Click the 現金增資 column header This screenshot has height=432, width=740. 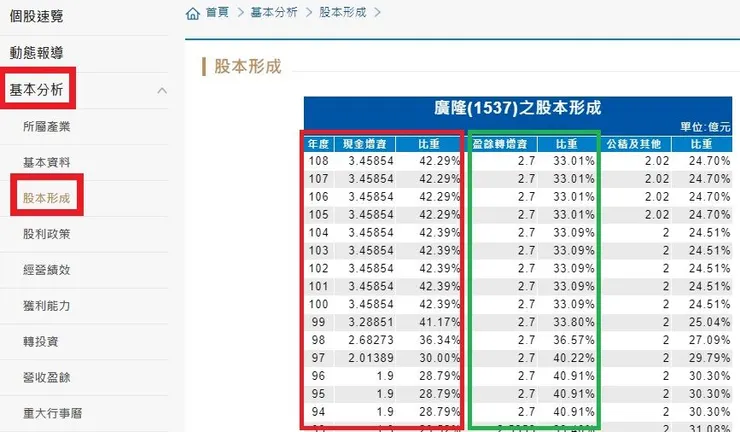pyautogui.click(x=365, y=144)
